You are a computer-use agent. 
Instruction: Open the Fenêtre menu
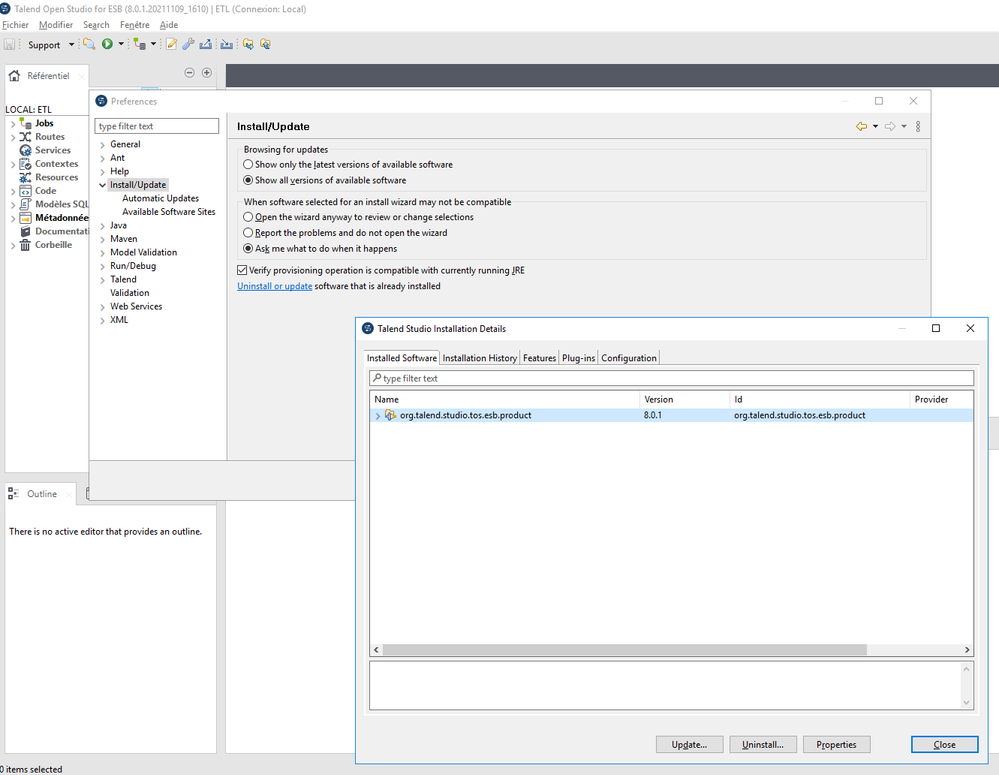click(134, 25)
